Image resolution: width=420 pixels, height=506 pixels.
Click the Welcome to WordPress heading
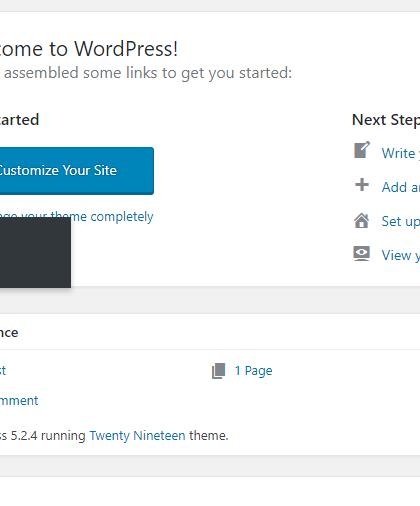[x=89, y=49]
